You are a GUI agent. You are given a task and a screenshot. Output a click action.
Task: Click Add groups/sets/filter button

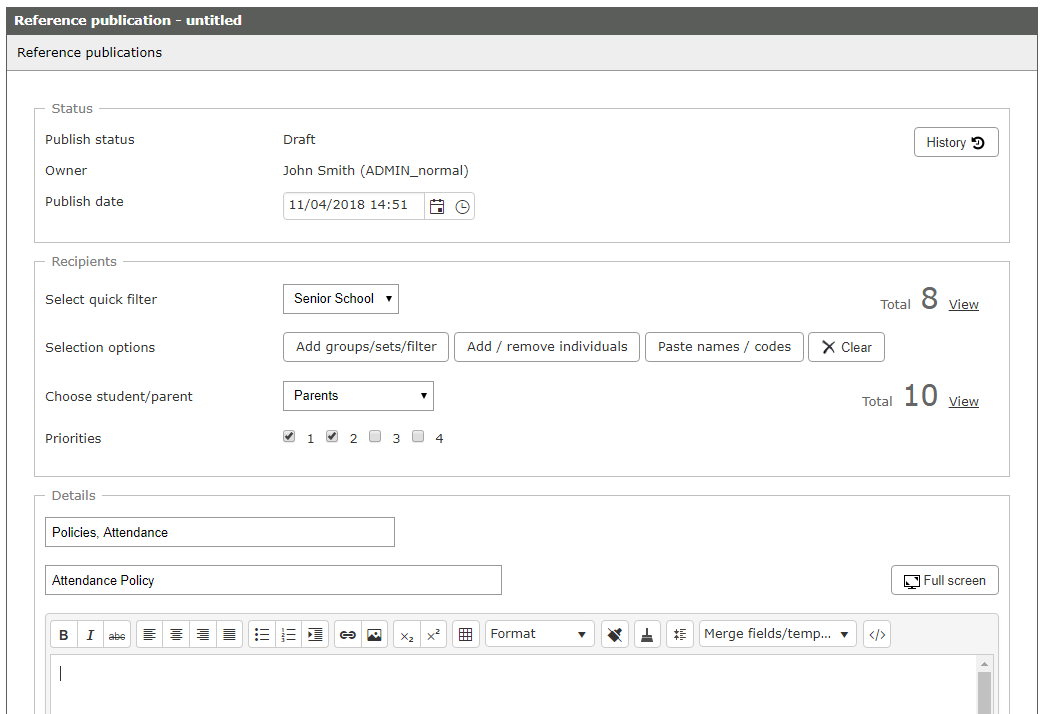[x=365, y=347]
